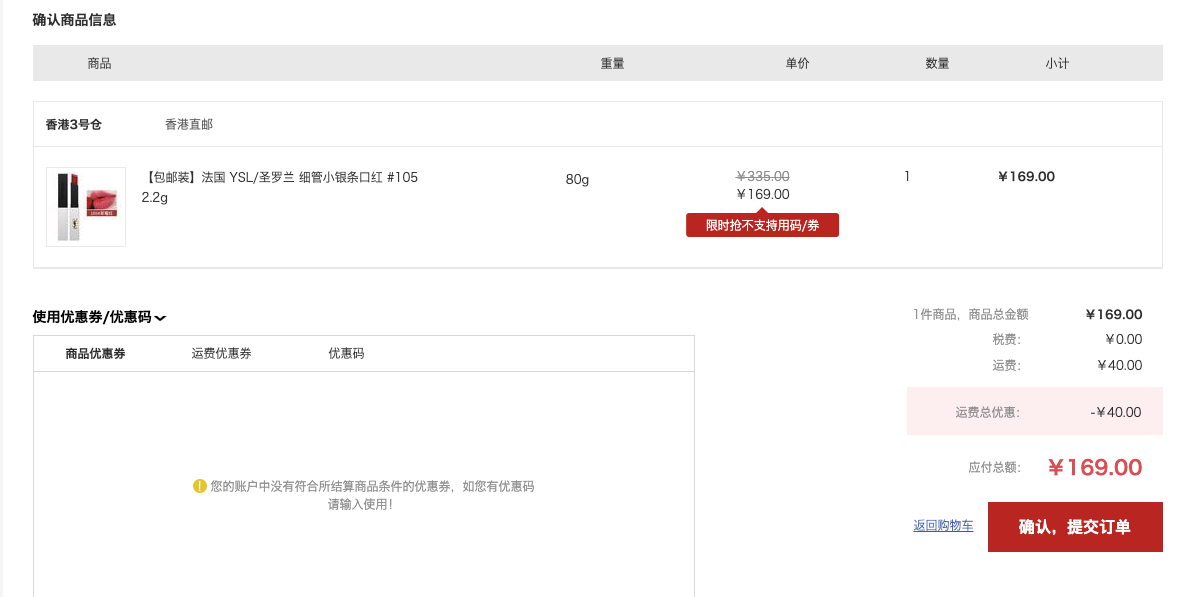Collapse the 使用优惠券/优惠码 section chevron

point(160,318)
